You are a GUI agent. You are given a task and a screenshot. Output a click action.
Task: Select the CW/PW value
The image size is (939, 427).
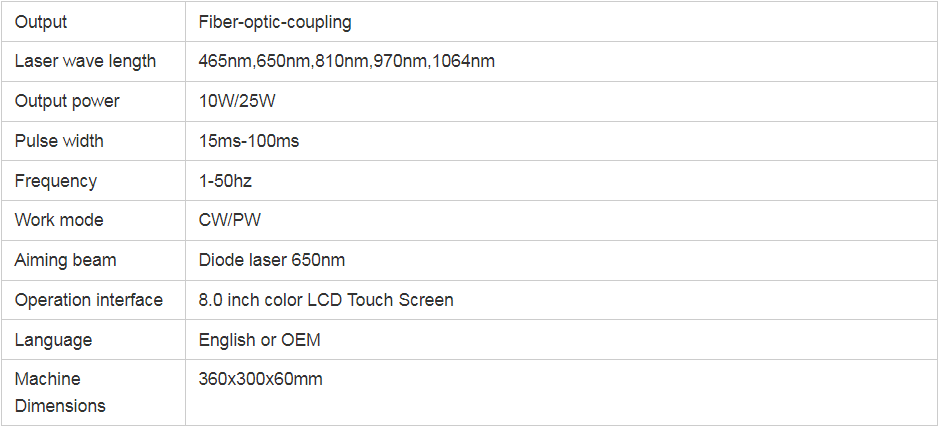(x=230, y=220)
